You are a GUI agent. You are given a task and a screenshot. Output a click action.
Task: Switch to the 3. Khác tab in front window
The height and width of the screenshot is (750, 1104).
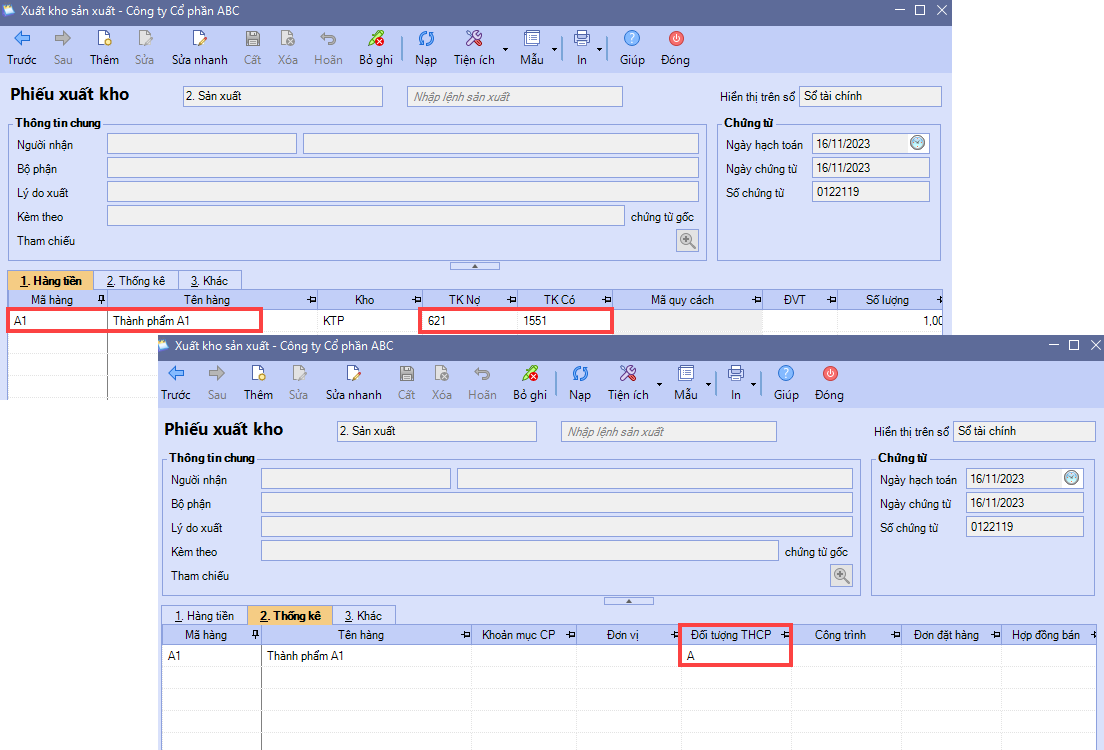pos(363,615)
